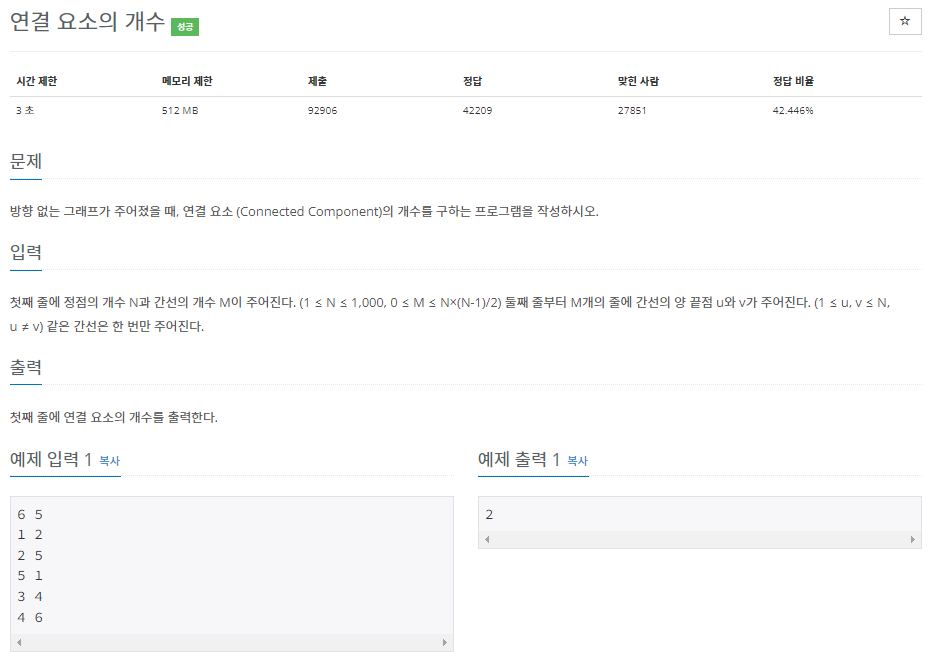Click the green 성공 badge

point(185,27)
